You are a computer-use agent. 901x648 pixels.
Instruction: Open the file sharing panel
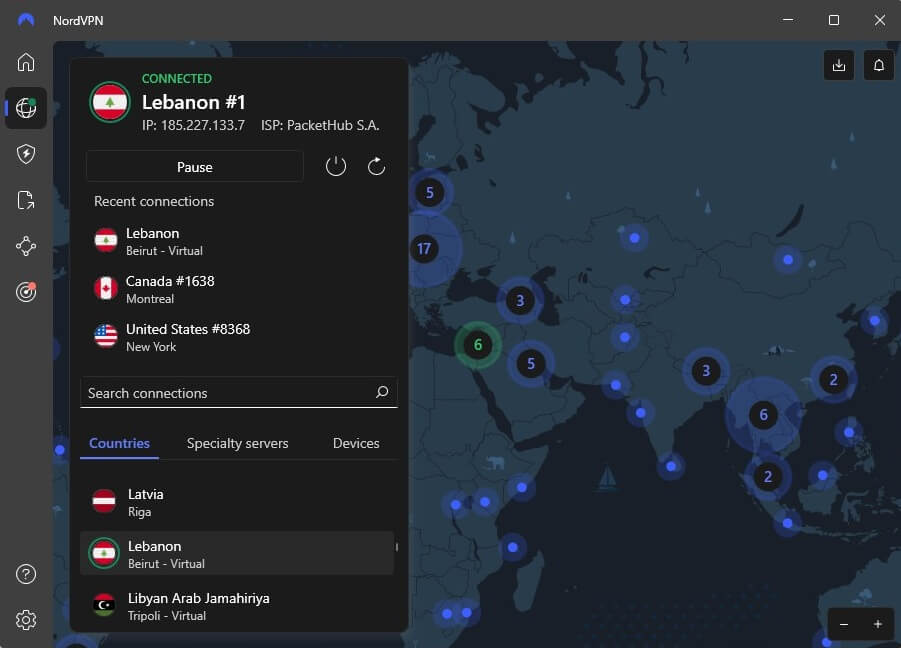tap(26, 199)
